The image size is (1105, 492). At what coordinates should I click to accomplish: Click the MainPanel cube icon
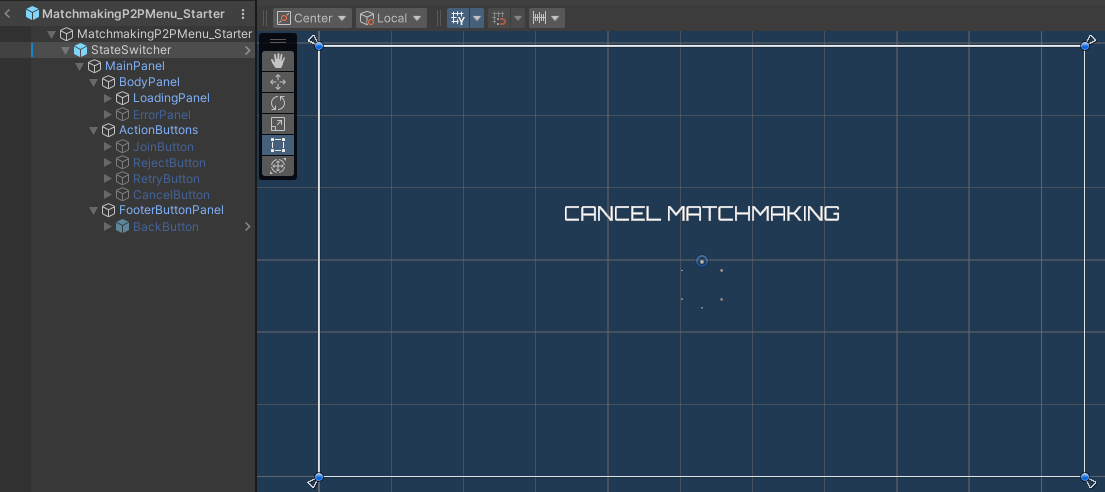pyautogui.click(x=94, y=66)
